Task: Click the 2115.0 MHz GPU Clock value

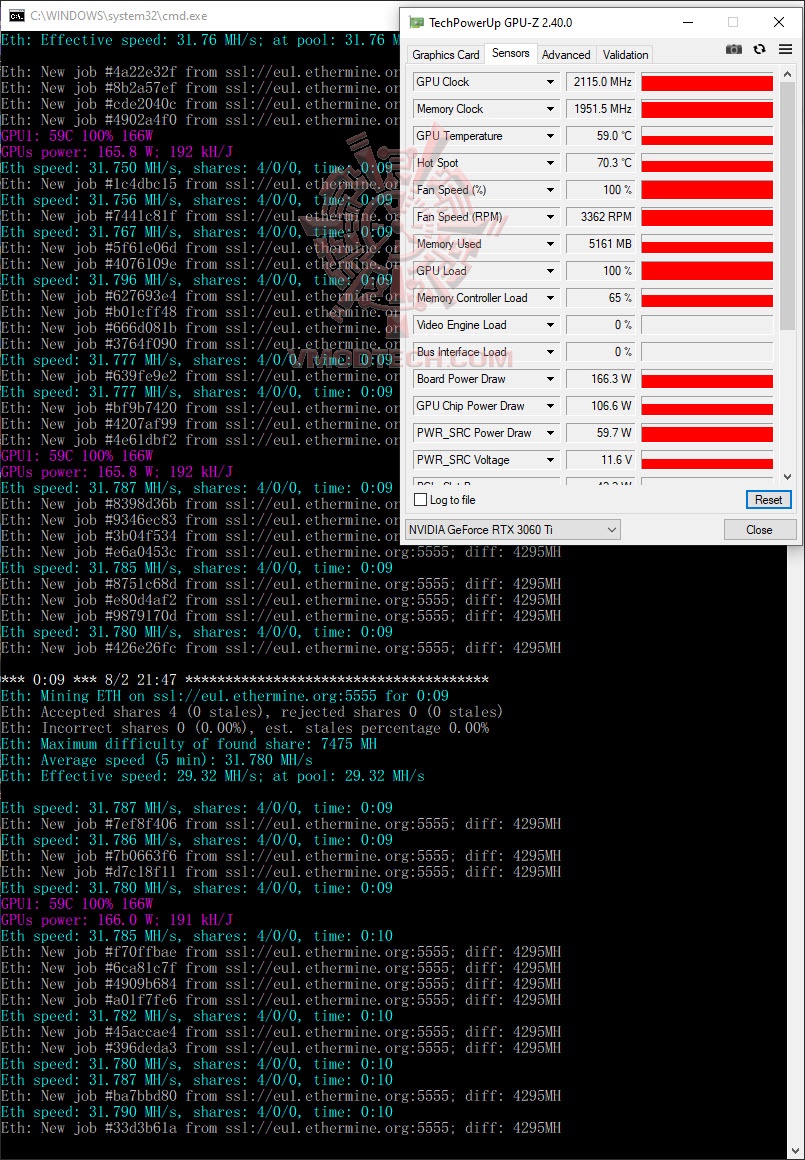Action: 599,82
